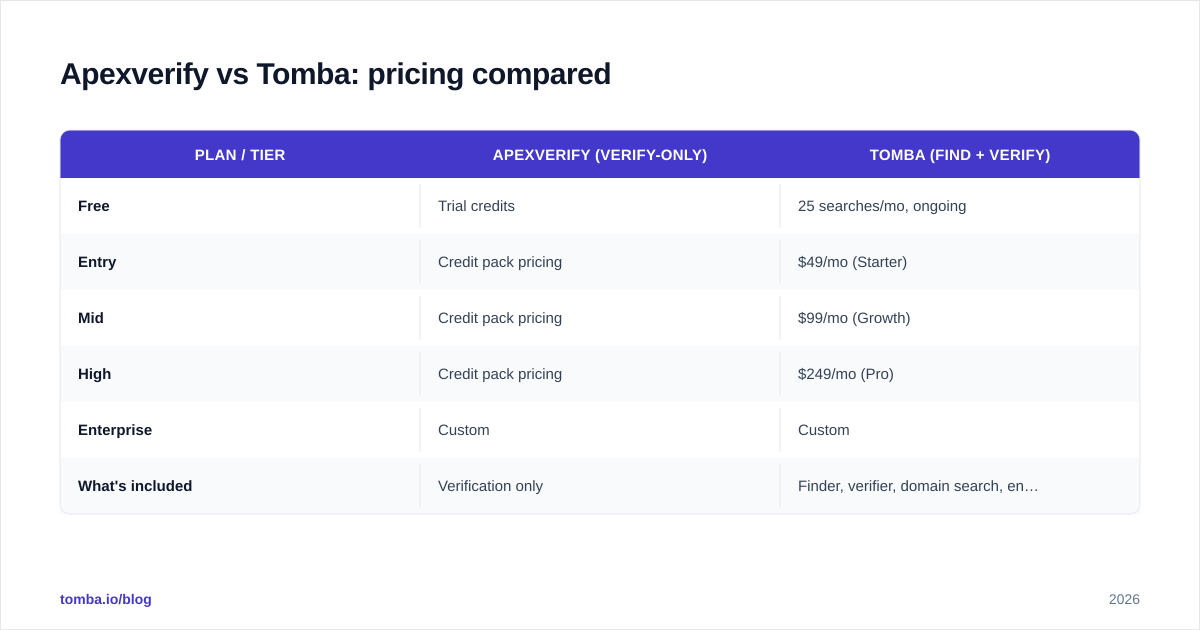Open the tomba.io/blog footer link

tap(106, 599)
